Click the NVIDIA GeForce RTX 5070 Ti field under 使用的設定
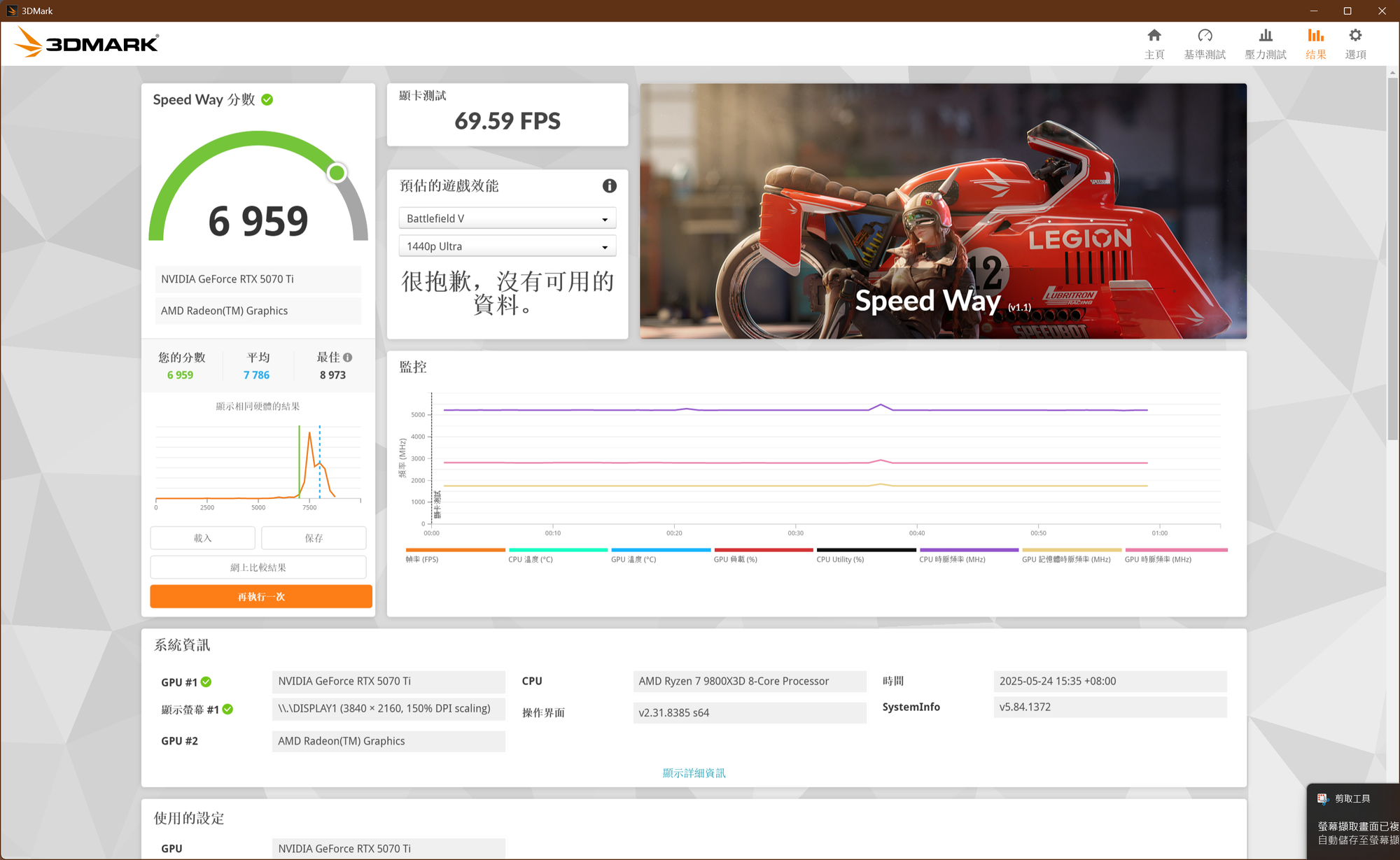 pos(388,849)
